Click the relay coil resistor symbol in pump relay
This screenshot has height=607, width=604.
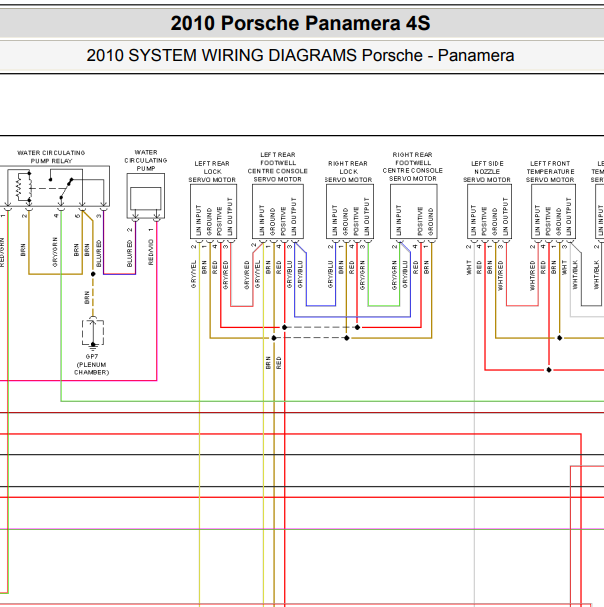(19, 188)
